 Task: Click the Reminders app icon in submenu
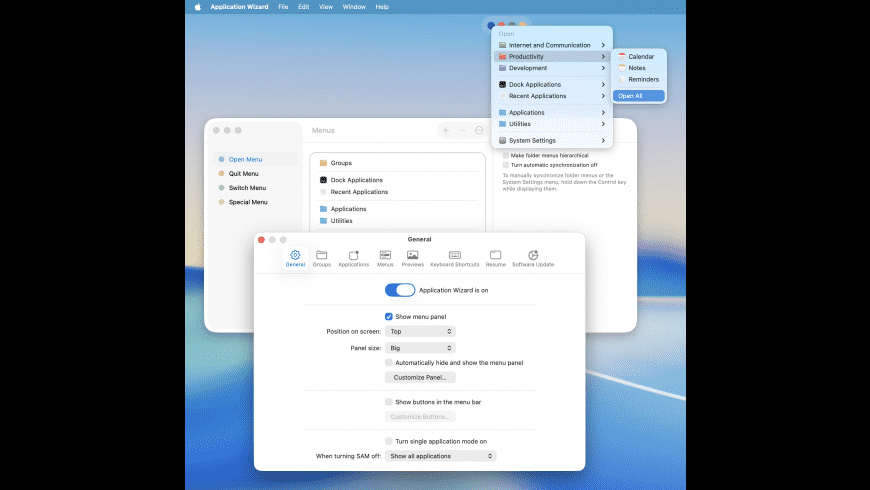622,79
